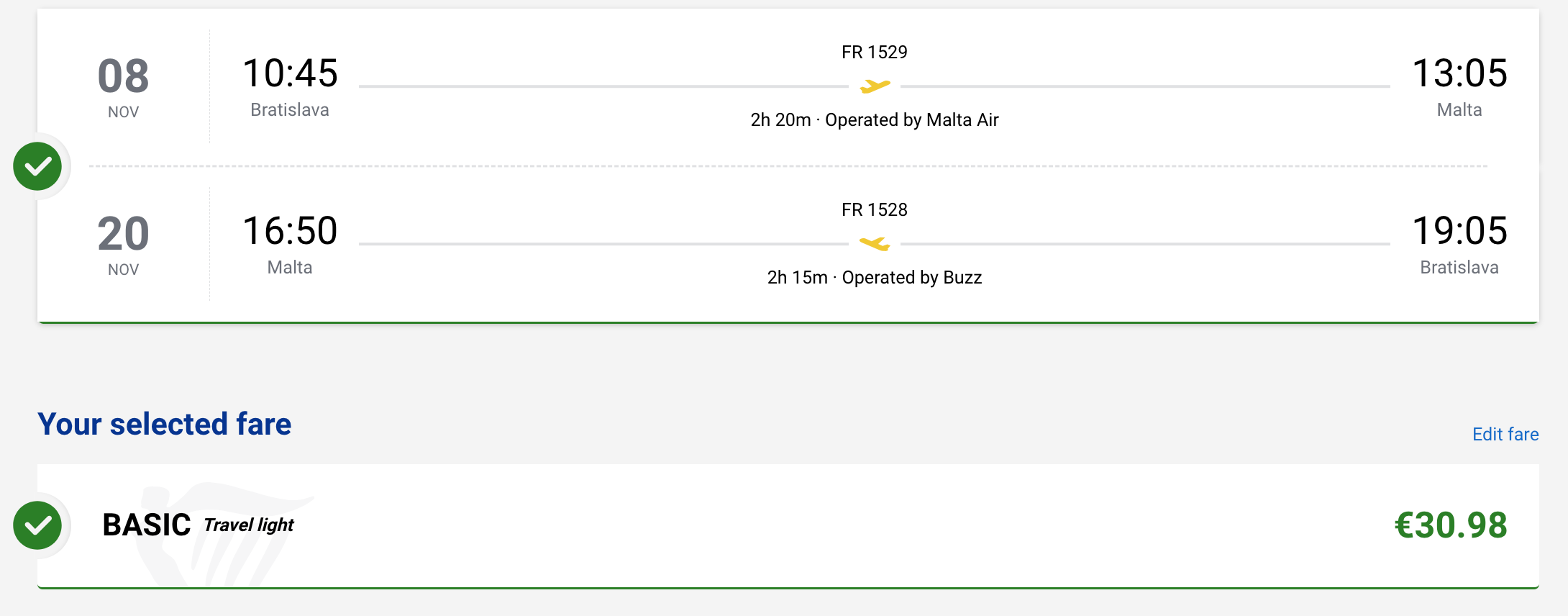This screenshot has height=616, width=1568.
Task: Click the outbound yellow plane icon
Action: [x=875, y=86]
